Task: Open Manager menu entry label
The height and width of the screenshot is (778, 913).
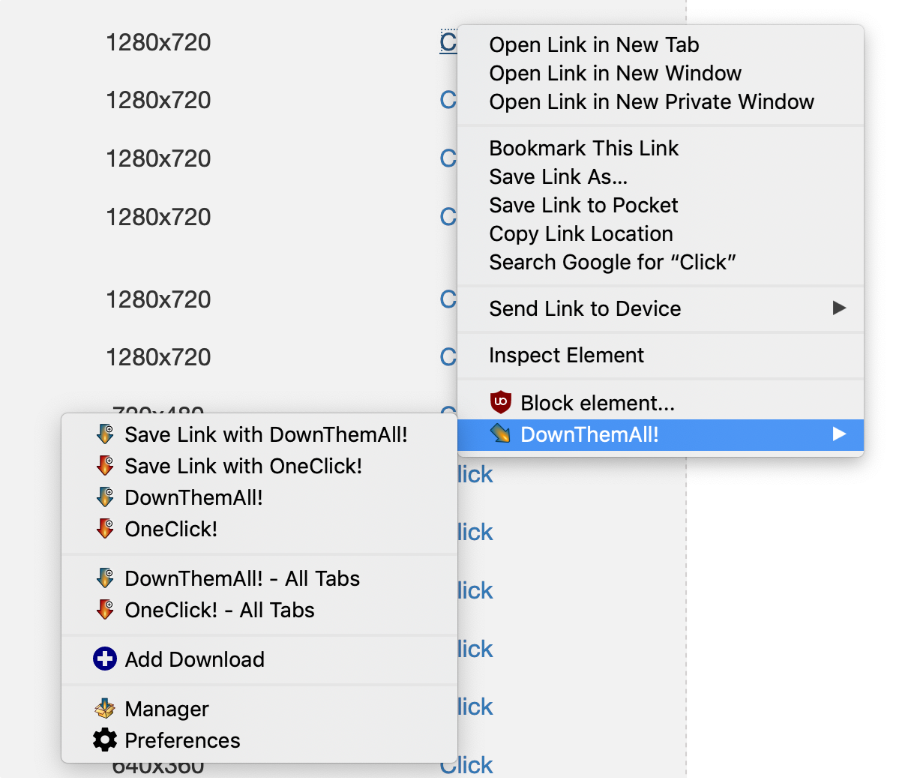Action: pyautogui.click(x=167, y=709)
